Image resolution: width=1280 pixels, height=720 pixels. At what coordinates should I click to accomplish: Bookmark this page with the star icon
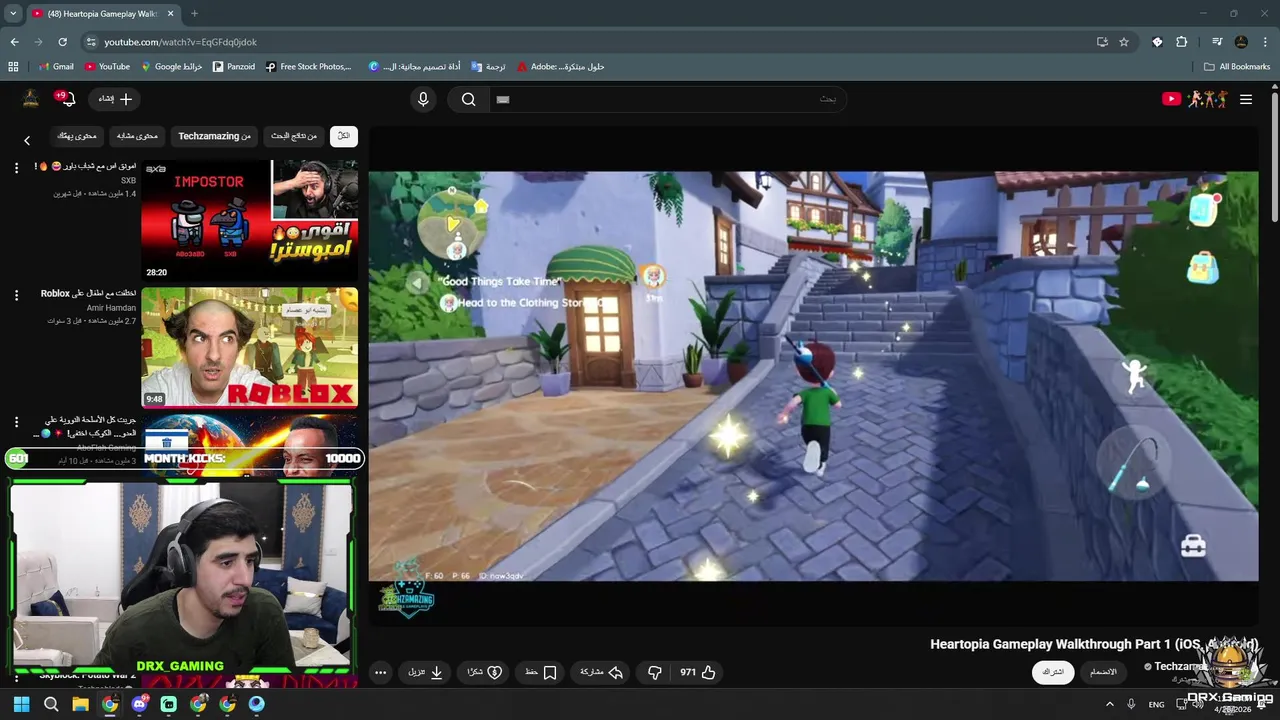tap(1124, 42)
